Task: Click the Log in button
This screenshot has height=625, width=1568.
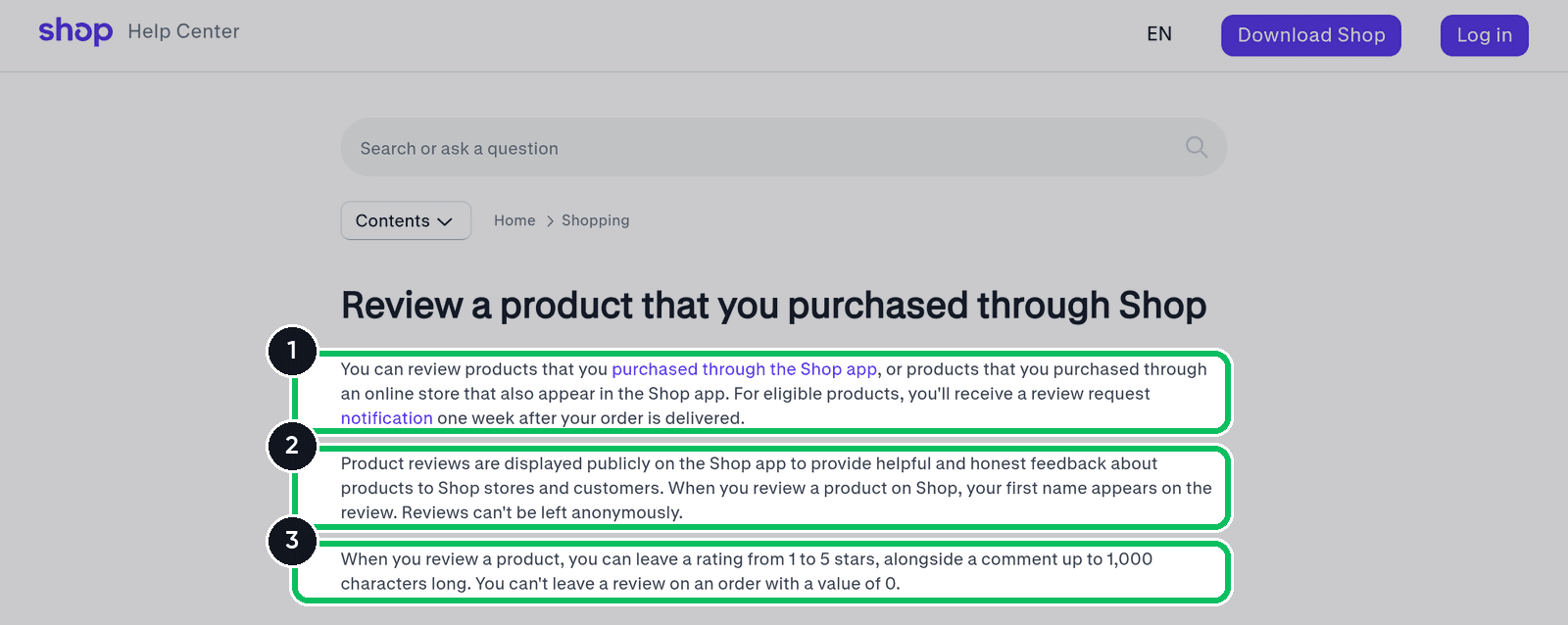Action: pyautogui.click(x=1485, y=35)
